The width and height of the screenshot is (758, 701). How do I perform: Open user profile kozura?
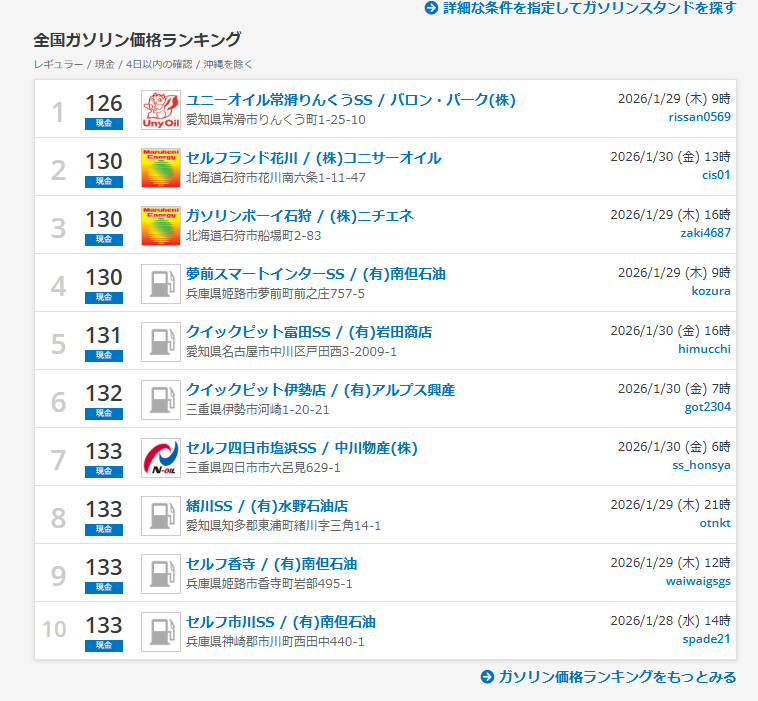[711, 291]
